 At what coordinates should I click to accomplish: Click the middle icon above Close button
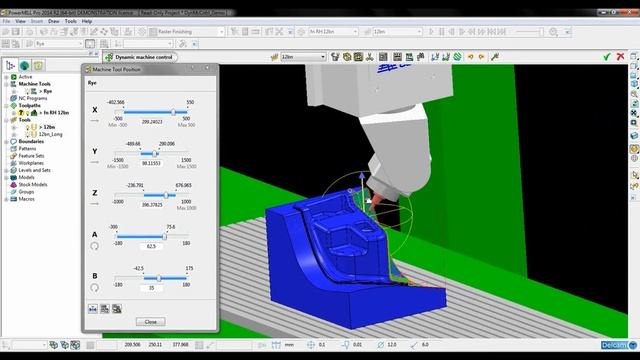point(105,309)
